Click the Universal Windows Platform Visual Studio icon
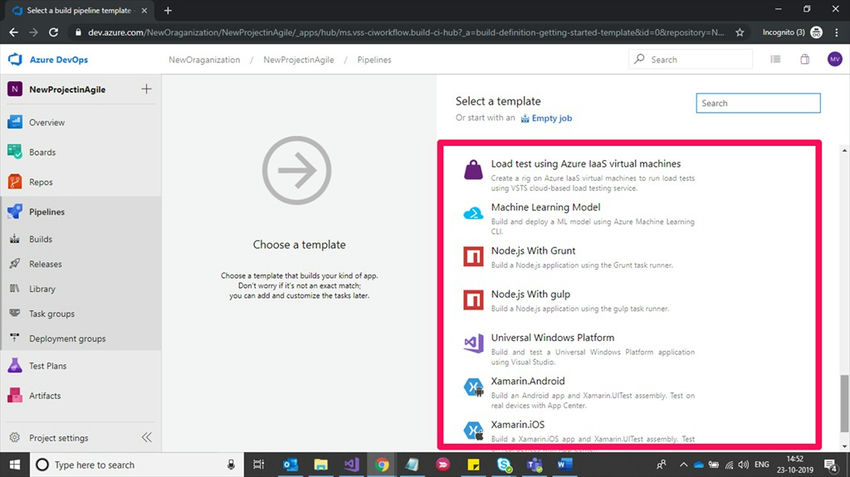850x477 pixels. pyautogui.click(x=473, y=343)
